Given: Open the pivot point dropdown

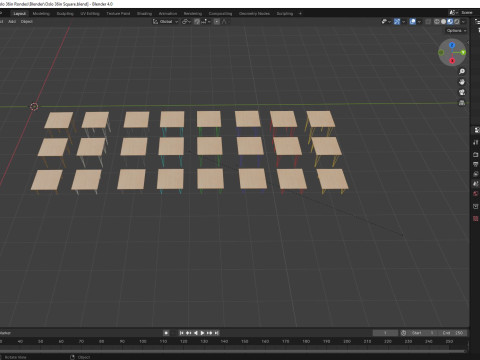Looking at the screenshot, I should [186, 22].
